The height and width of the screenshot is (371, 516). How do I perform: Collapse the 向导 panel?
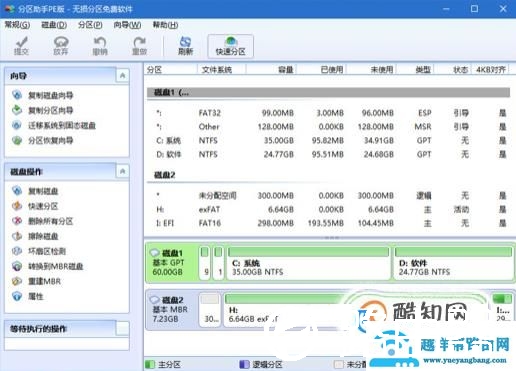pyautogui.click(x=122, y=76)
